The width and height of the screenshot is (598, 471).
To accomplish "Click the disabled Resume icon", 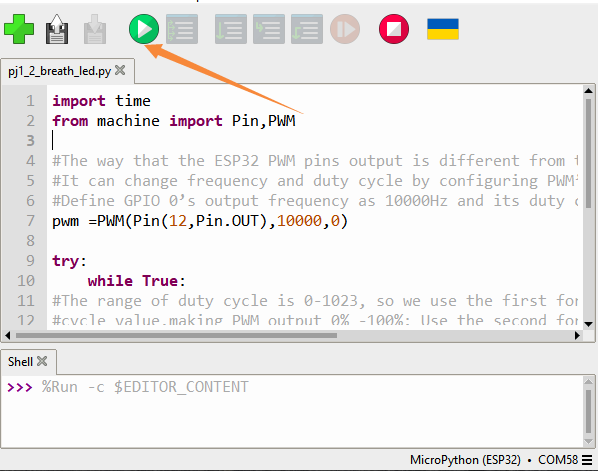I will [345, 29].
